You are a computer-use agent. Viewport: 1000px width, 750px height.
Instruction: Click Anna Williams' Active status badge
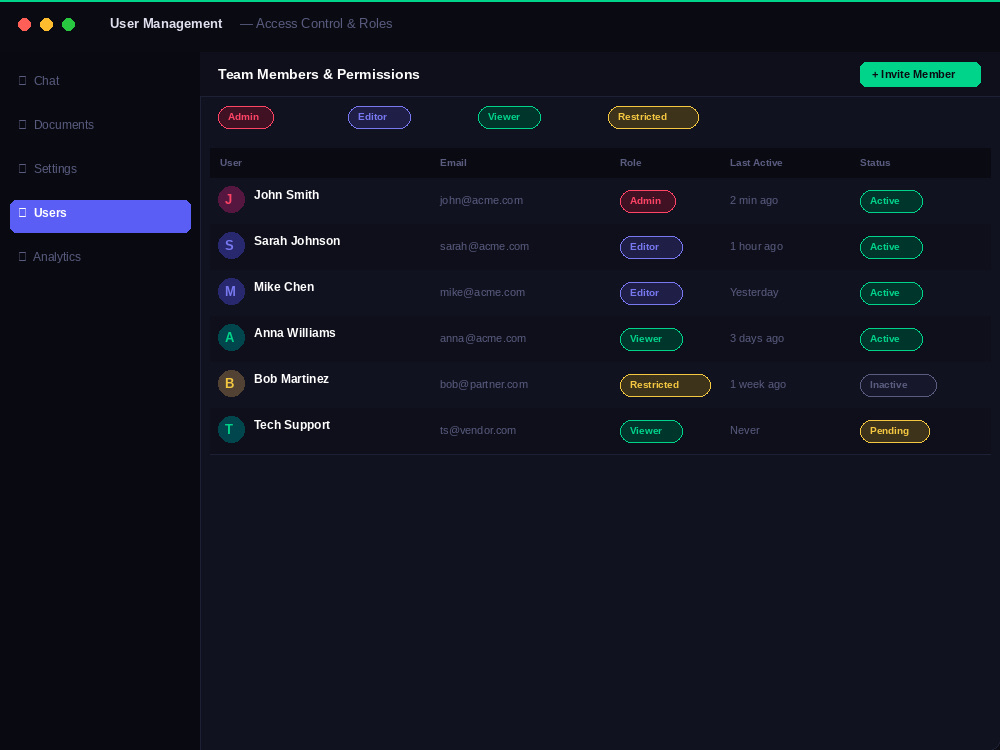pos(891,339)
